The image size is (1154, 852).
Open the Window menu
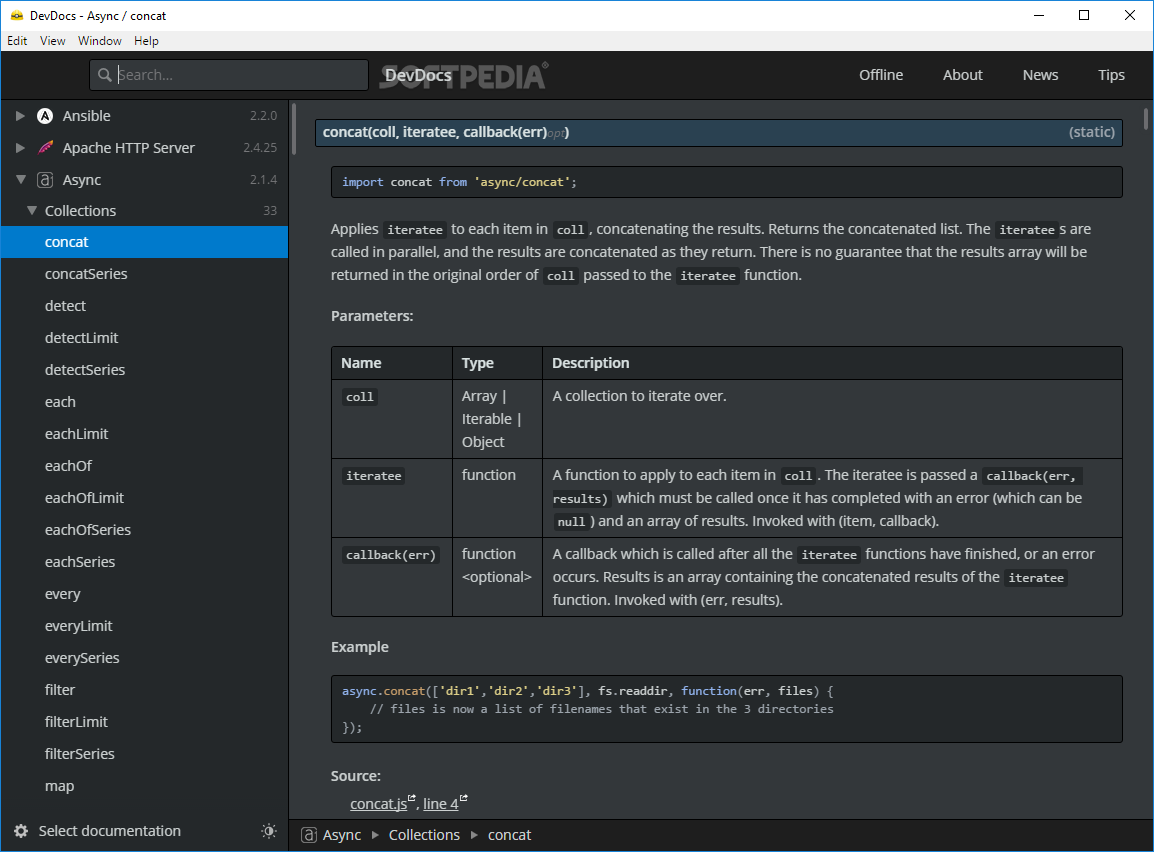click(99, 40)
